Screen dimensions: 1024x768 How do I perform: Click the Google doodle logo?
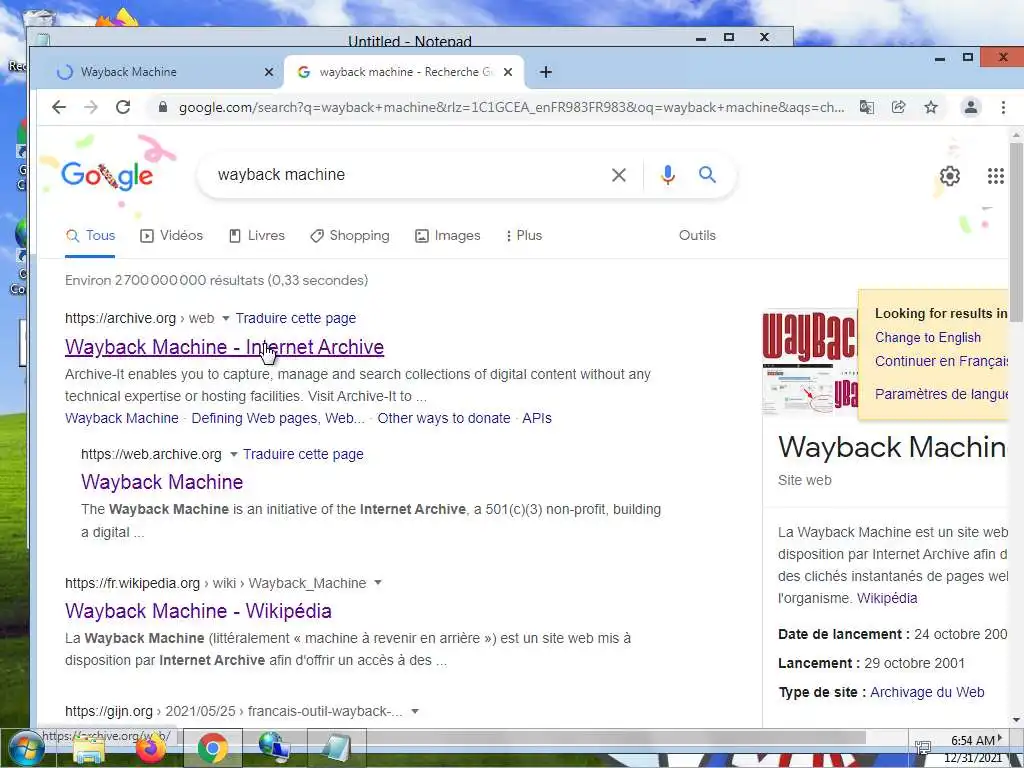(108, 175)
